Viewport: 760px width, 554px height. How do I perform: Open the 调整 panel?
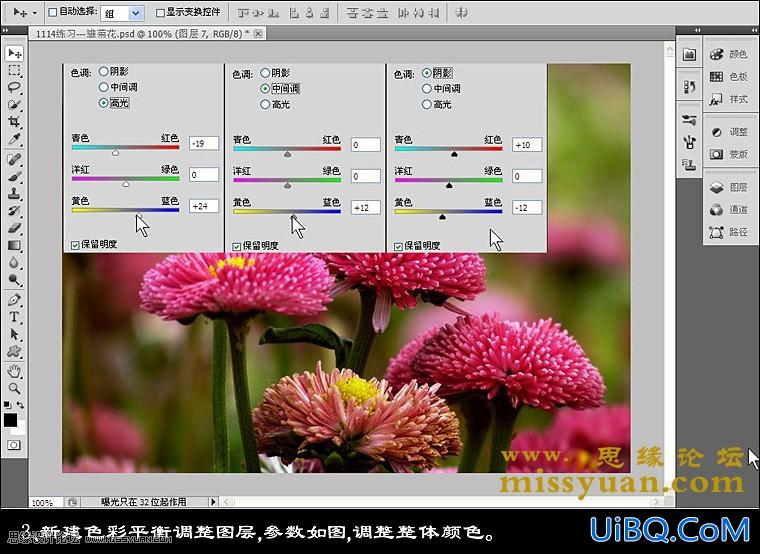pos(730,132)
